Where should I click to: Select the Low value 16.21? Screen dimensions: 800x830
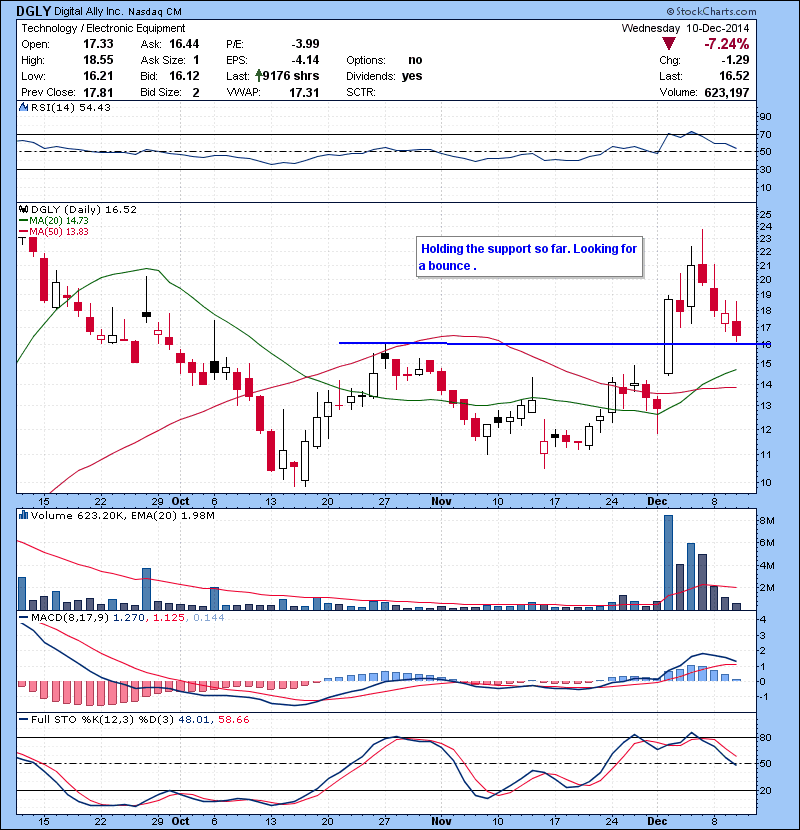click(x=98, y=76)
